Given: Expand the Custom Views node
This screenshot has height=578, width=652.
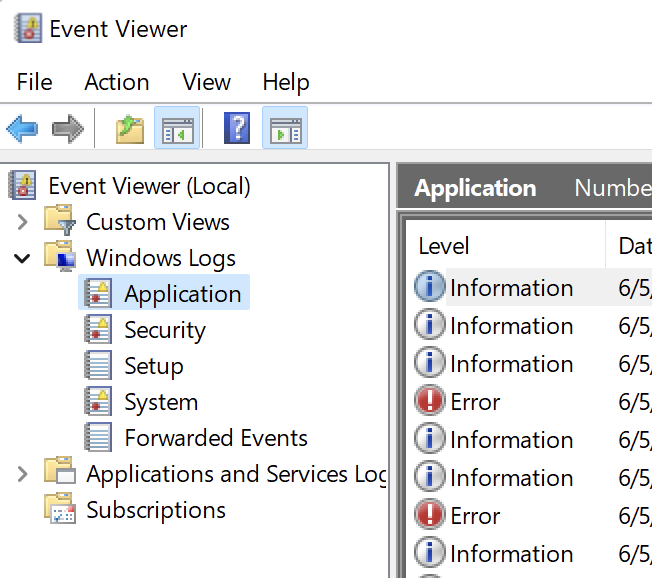Looking at the screenshot, I should (22, 222).
